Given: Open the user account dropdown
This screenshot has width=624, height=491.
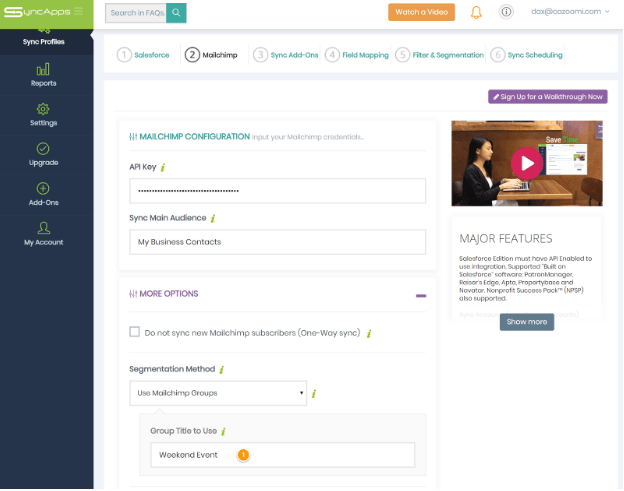Looking at the screenshot, I should click(x=570, y=12).
